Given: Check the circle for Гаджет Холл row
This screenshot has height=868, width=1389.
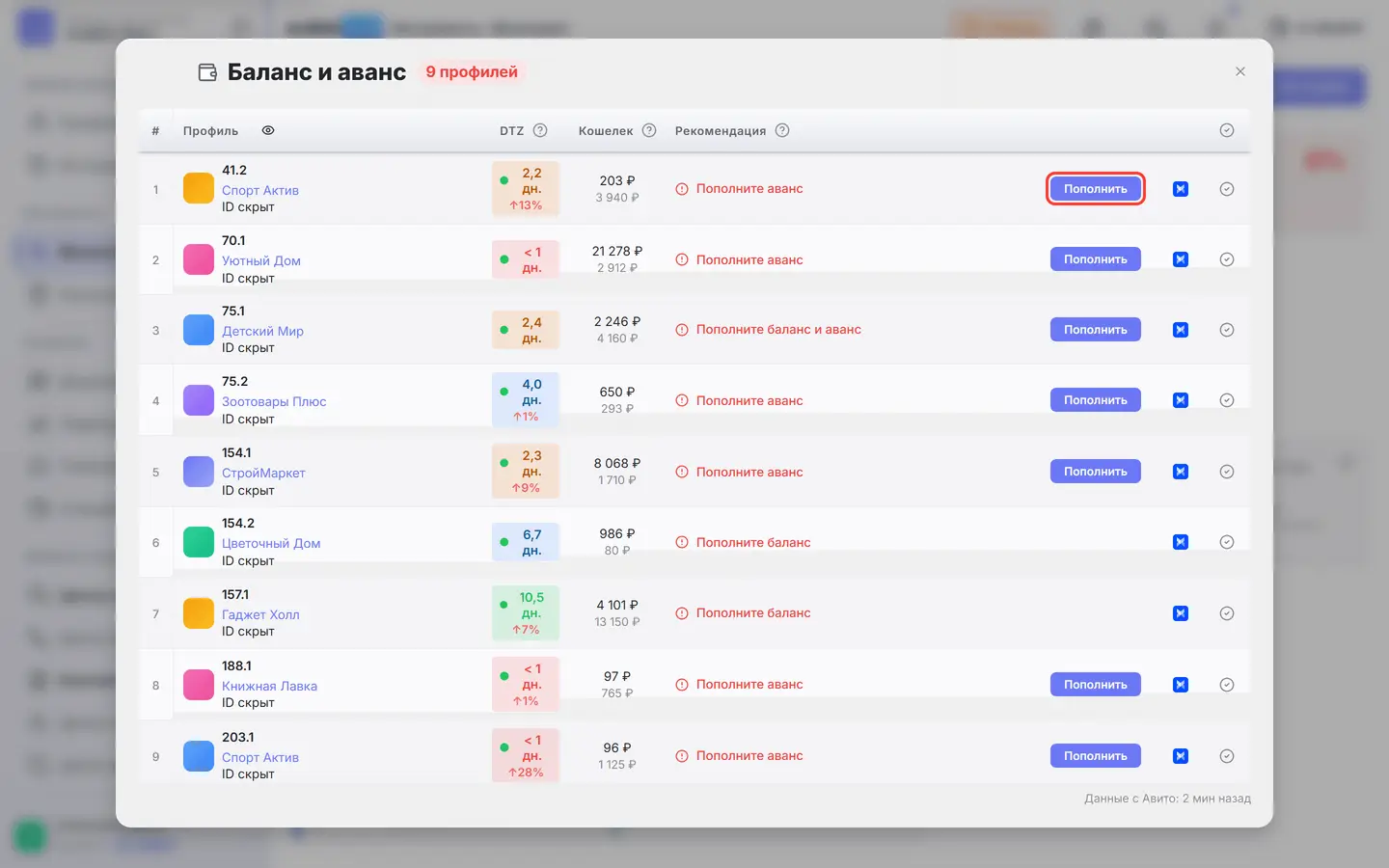Looking at the screenshot, I should pos(1227,613).
